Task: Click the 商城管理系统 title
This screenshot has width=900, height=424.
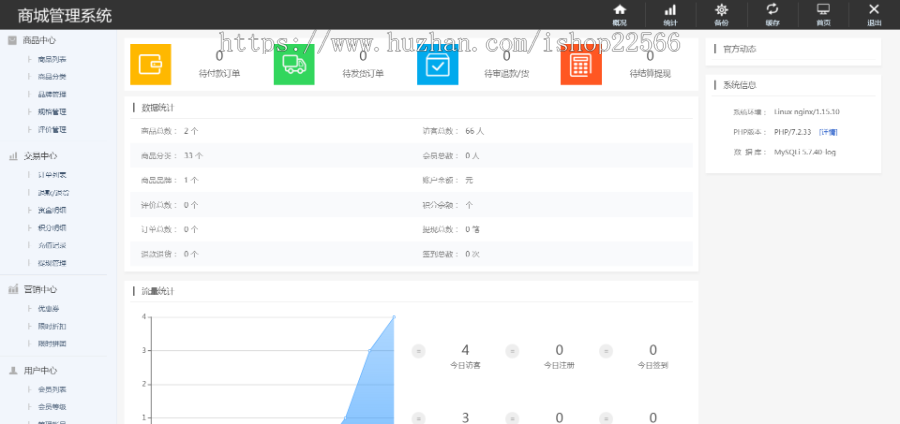Action: pos(65,15)
